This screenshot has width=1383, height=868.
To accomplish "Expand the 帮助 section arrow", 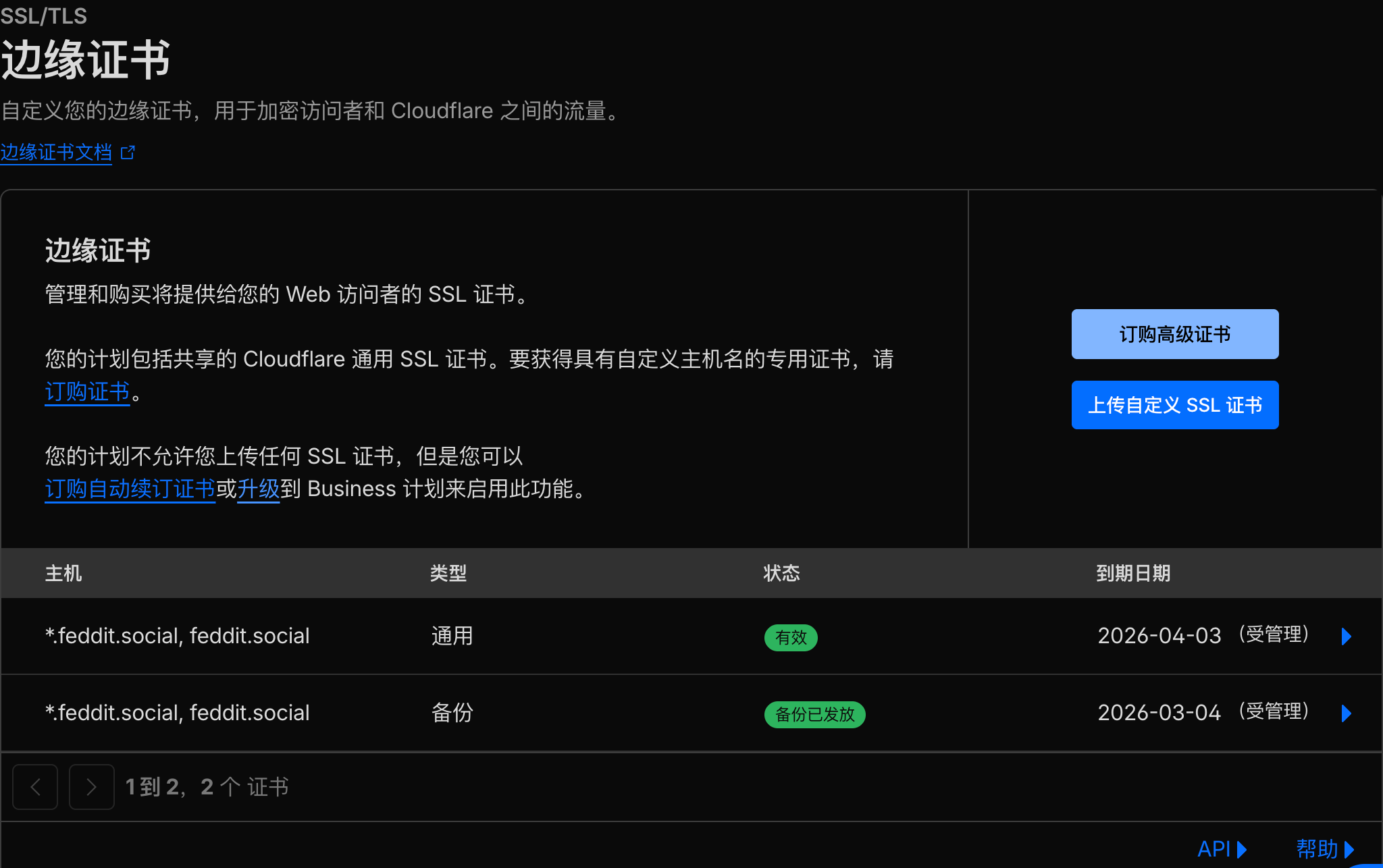I will point(1349,849).
